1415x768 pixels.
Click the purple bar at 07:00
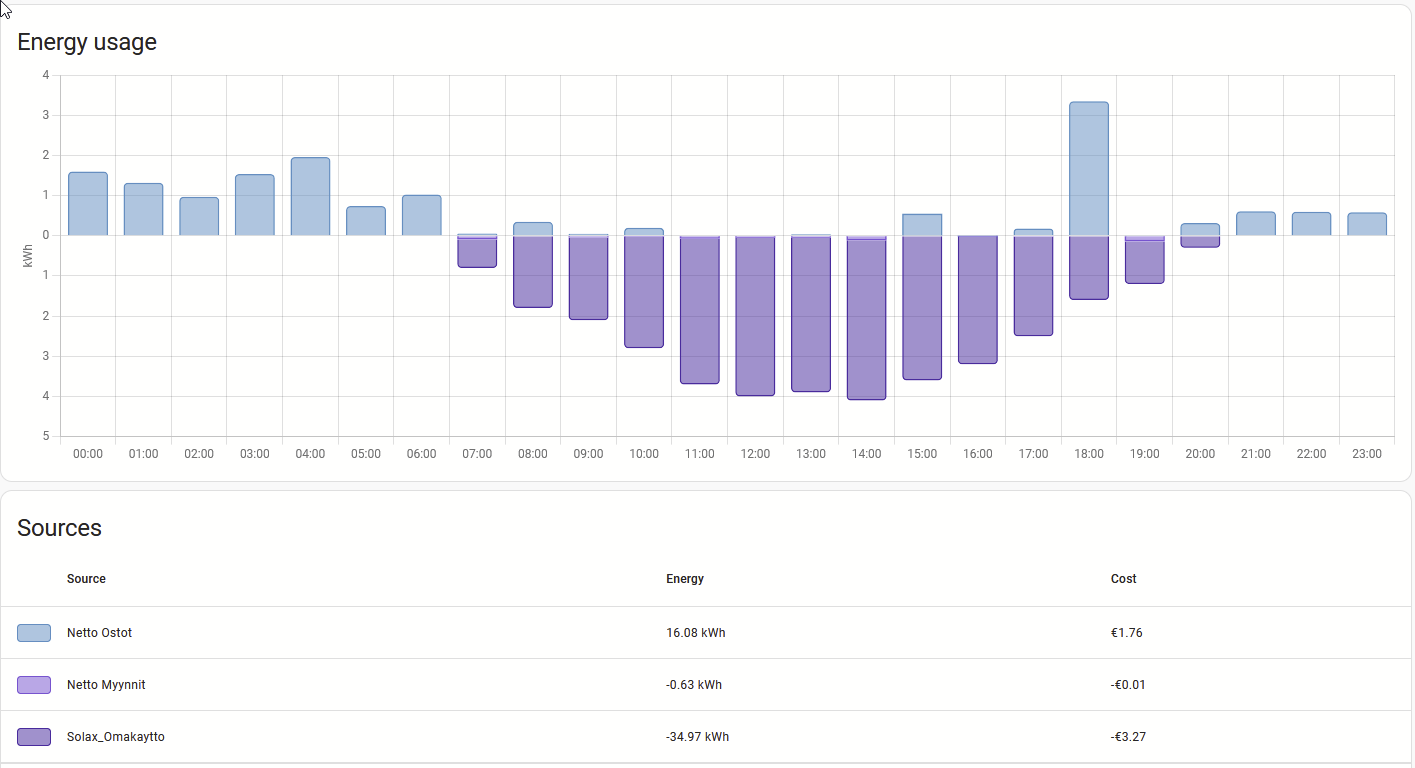pos(477,253)
